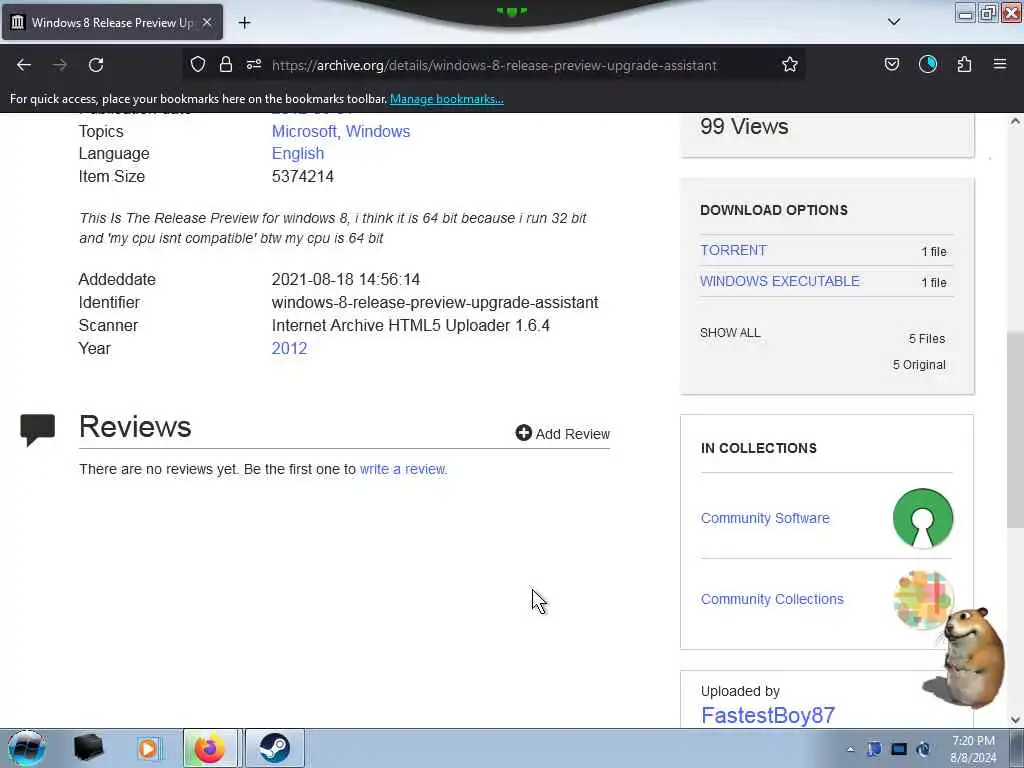
Task: Follow the write a review link
Action: (403, 469)
